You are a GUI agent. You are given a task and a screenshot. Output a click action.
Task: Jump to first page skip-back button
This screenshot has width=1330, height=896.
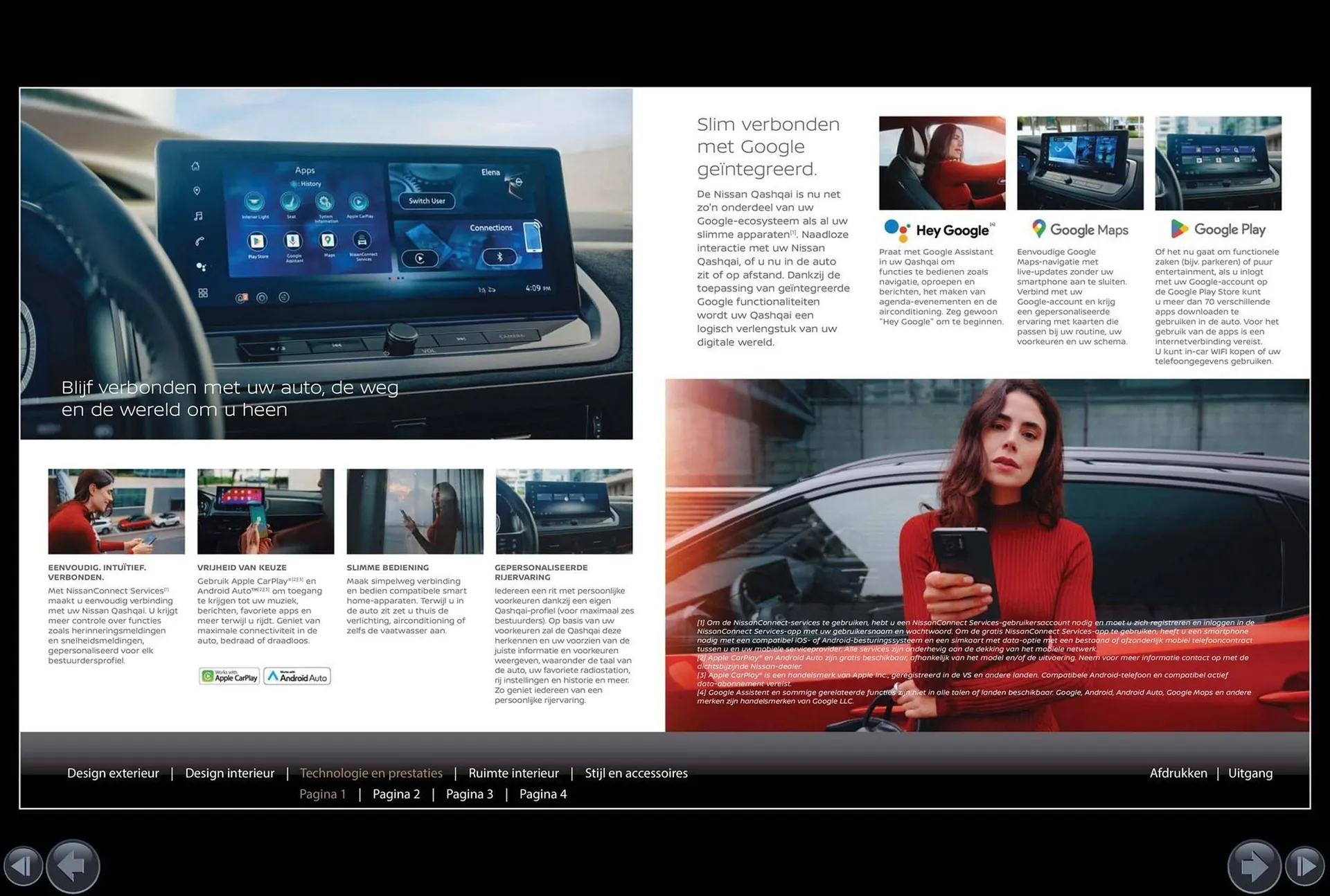pos(22,866)
